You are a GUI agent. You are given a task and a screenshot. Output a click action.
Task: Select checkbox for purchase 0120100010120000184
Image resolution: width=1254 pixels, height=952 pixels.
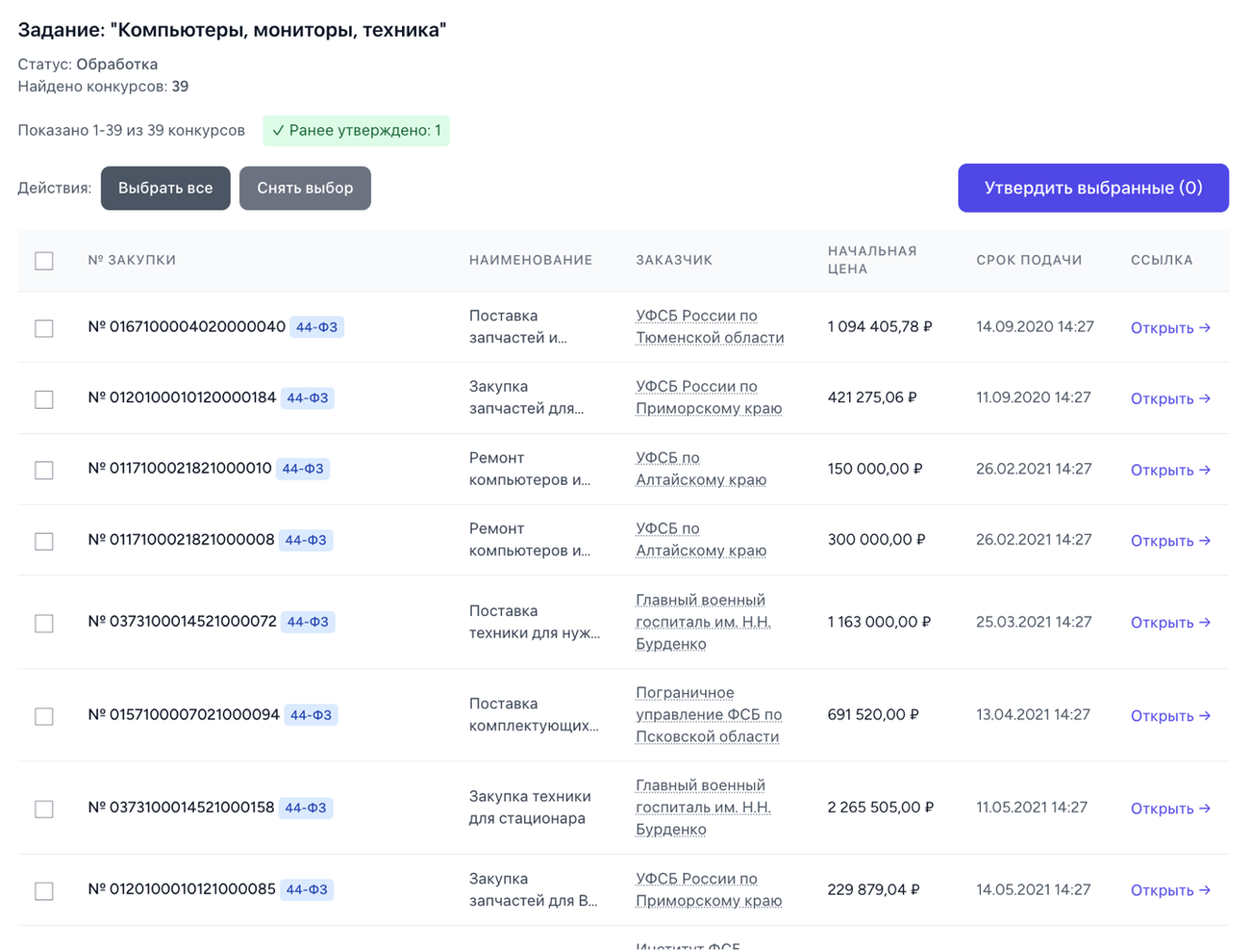44,399
